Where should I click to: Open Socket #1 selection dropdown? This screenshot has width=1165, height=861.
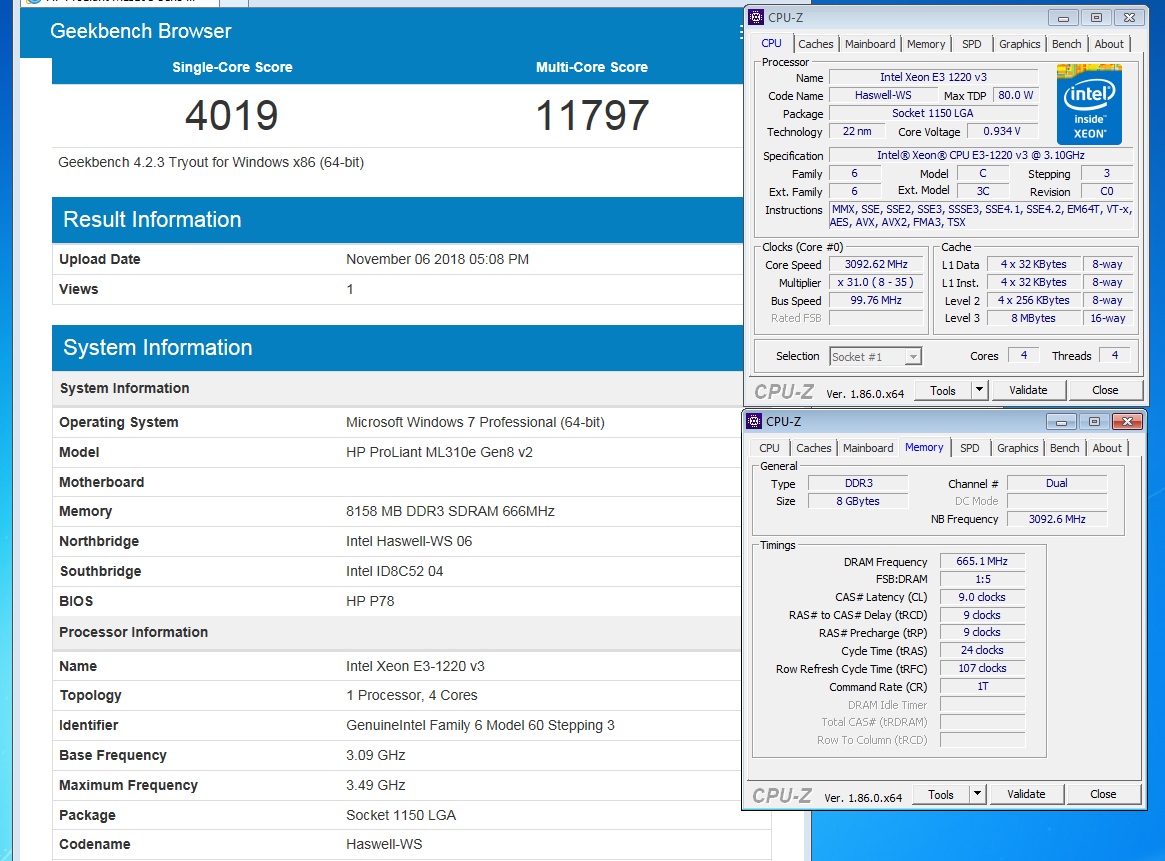click(x=875, y=357)
